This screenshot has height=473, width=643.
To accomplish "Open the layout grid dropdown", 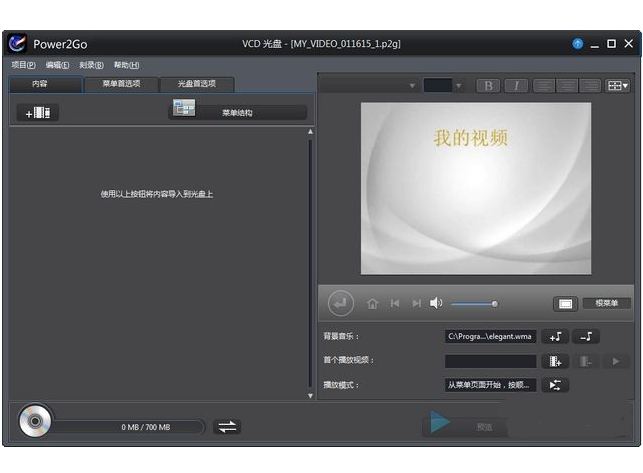I will pyautogui.click(x=618, y=86).
